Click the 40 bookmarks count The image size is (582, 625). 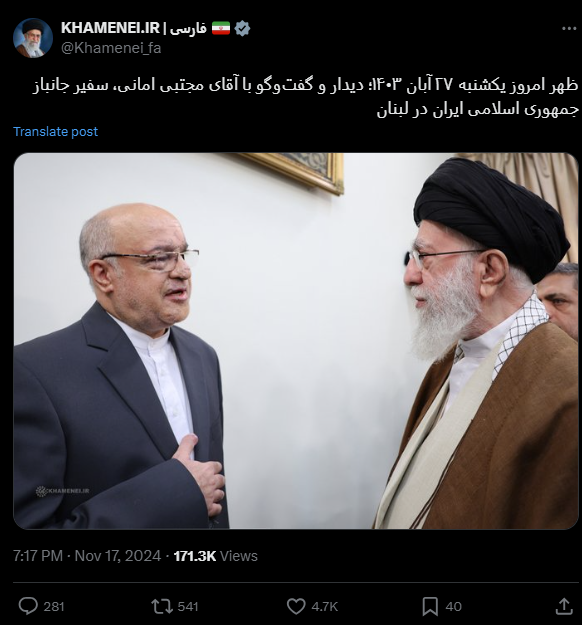(x=453, y=607)
